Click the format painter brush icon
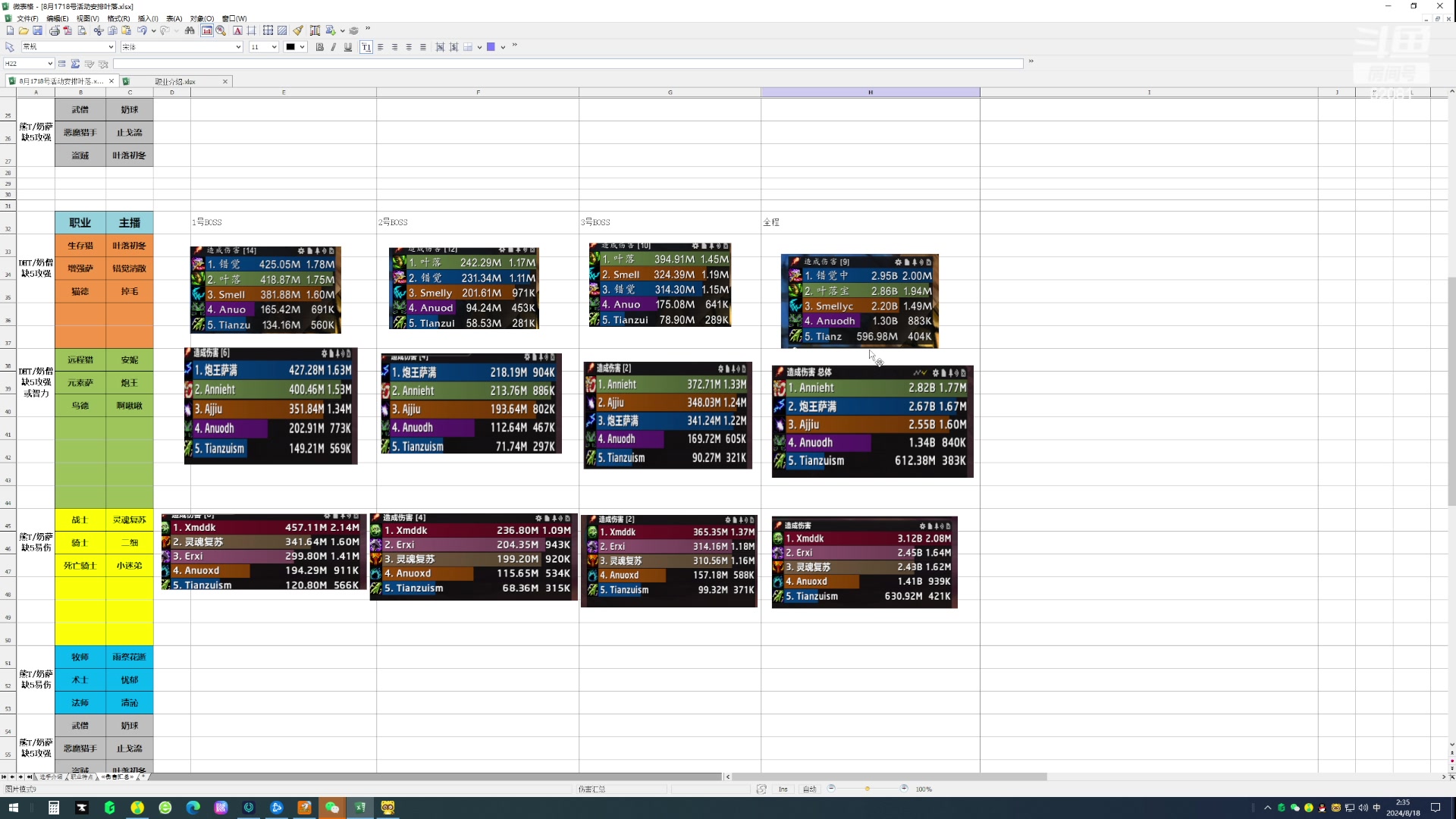 [298, 30]
